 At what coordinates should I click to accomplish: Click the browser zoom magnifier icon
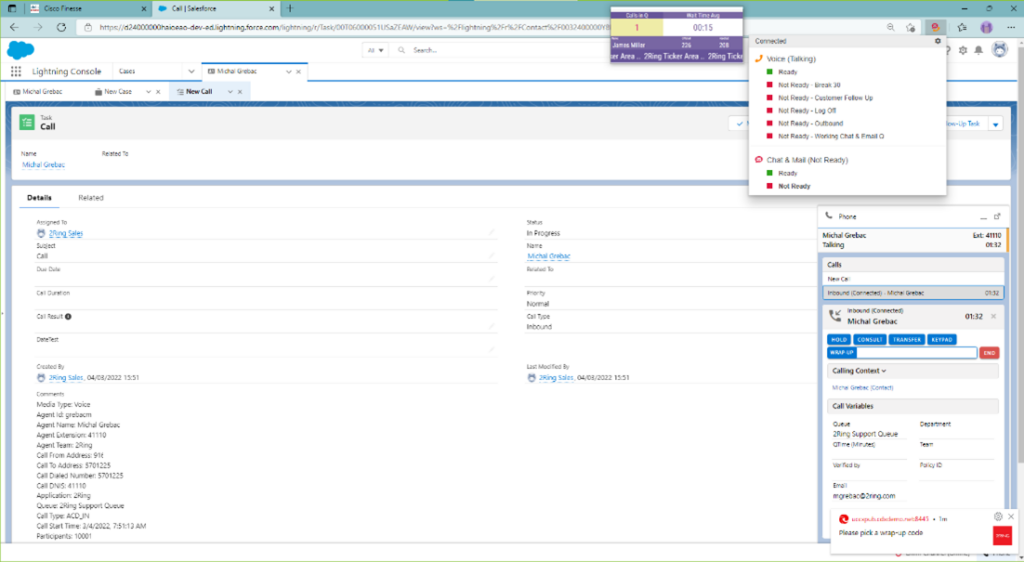point(891,27)
